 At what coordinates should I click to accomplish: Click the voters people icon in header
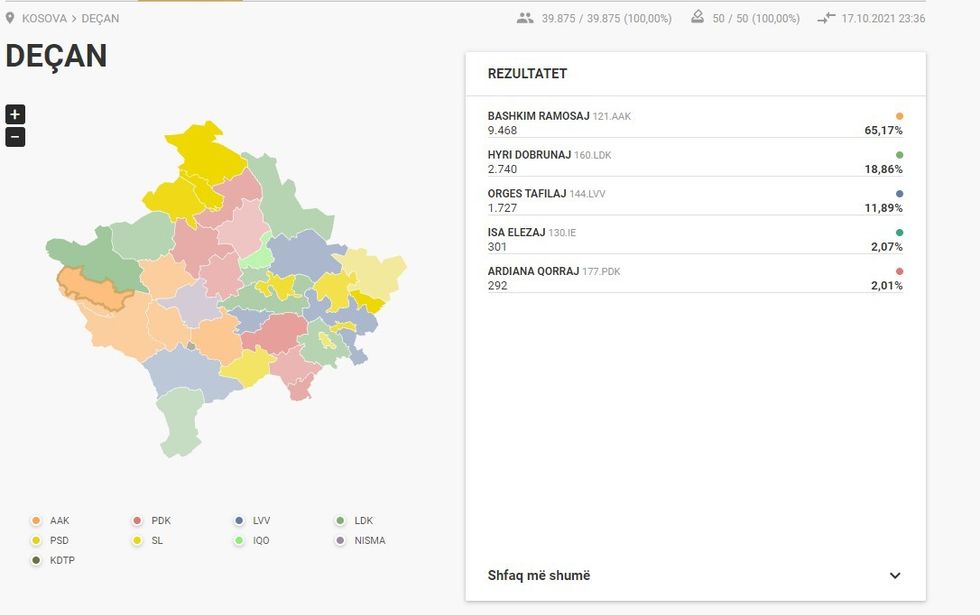(525, 18)
